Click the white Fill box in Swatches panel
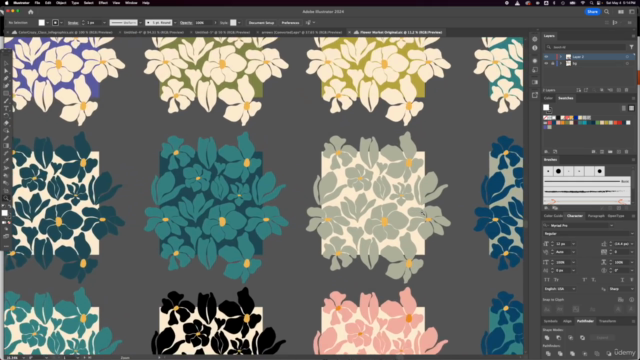This screenshot has width=640, height=360. click(546, 107)
